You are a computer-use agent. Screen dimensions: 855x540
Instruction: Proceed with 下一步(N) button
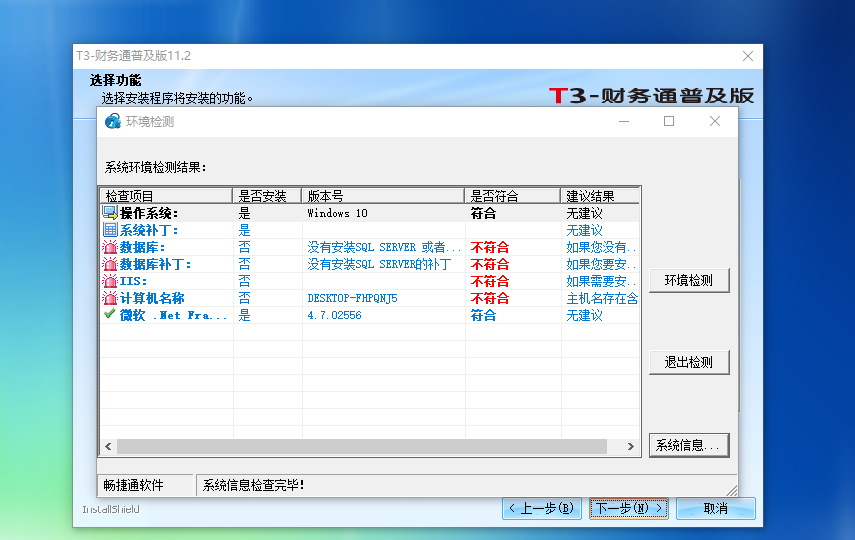629,508
